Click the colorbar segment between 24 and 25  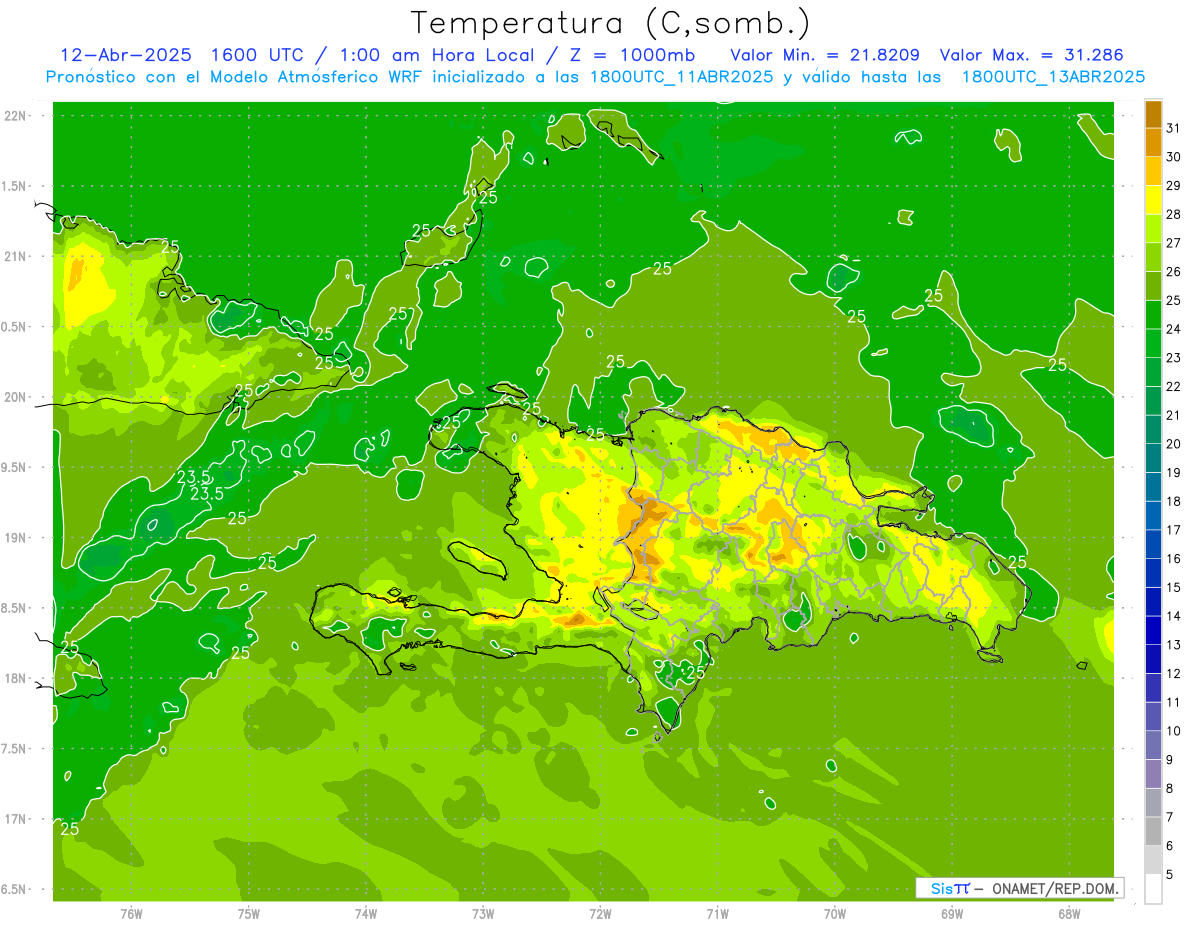[1154, 314]
